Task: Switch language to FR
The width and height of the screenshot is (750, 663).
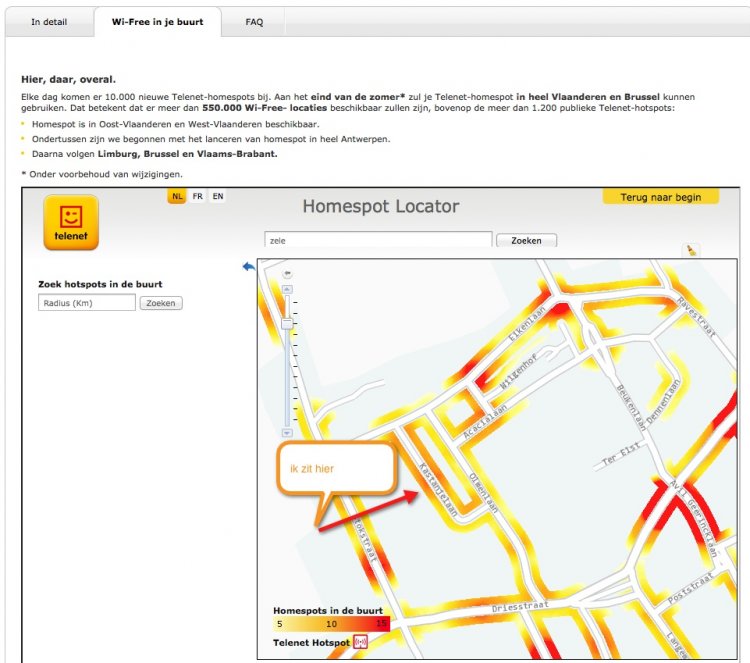Action: [x=198, y=196]
